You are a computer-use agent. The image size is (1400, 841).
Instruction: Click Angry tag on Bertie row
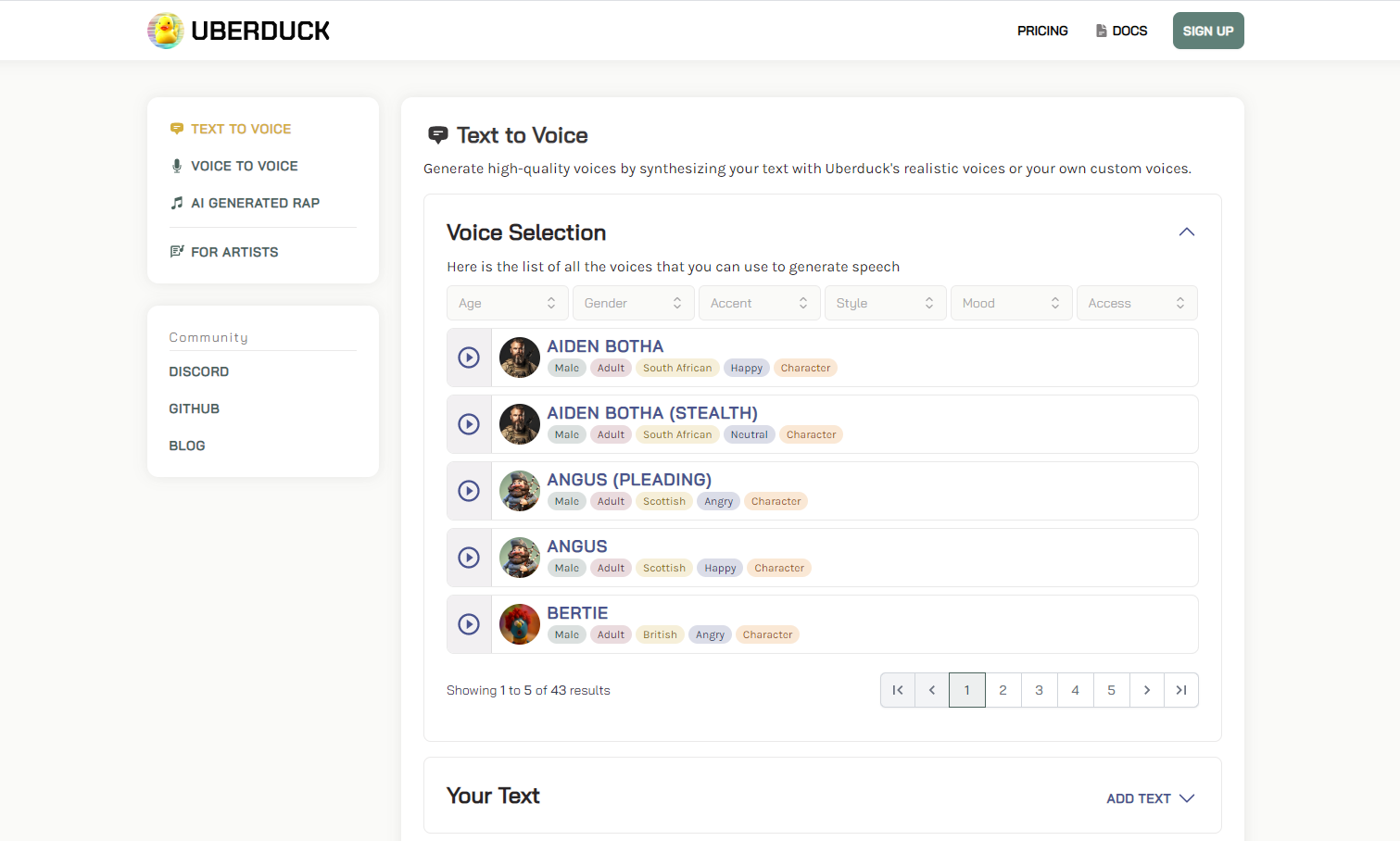coord(710,634)
